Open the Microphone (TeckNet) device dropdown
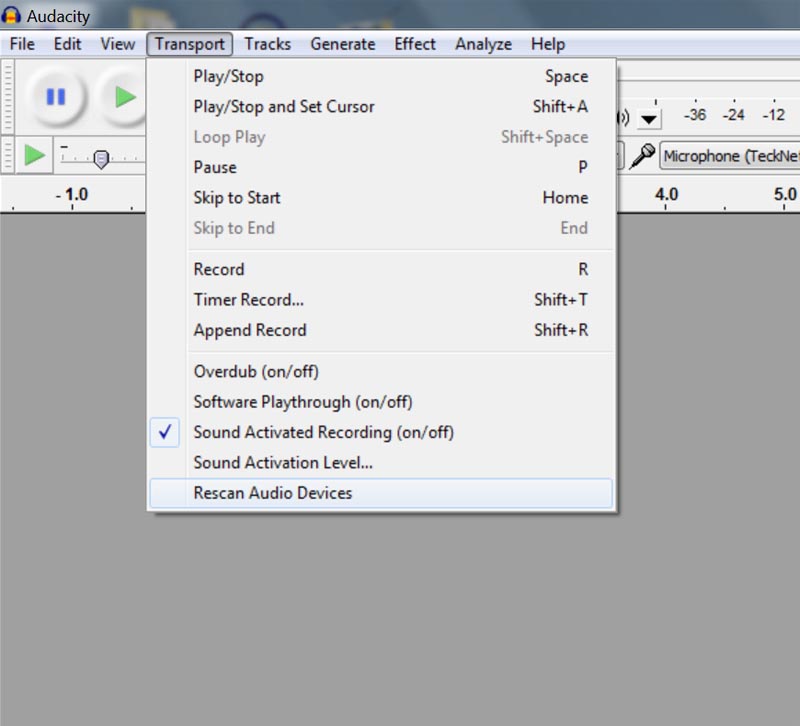The height and width of the screenshot is (726, 800). point(730,156)
